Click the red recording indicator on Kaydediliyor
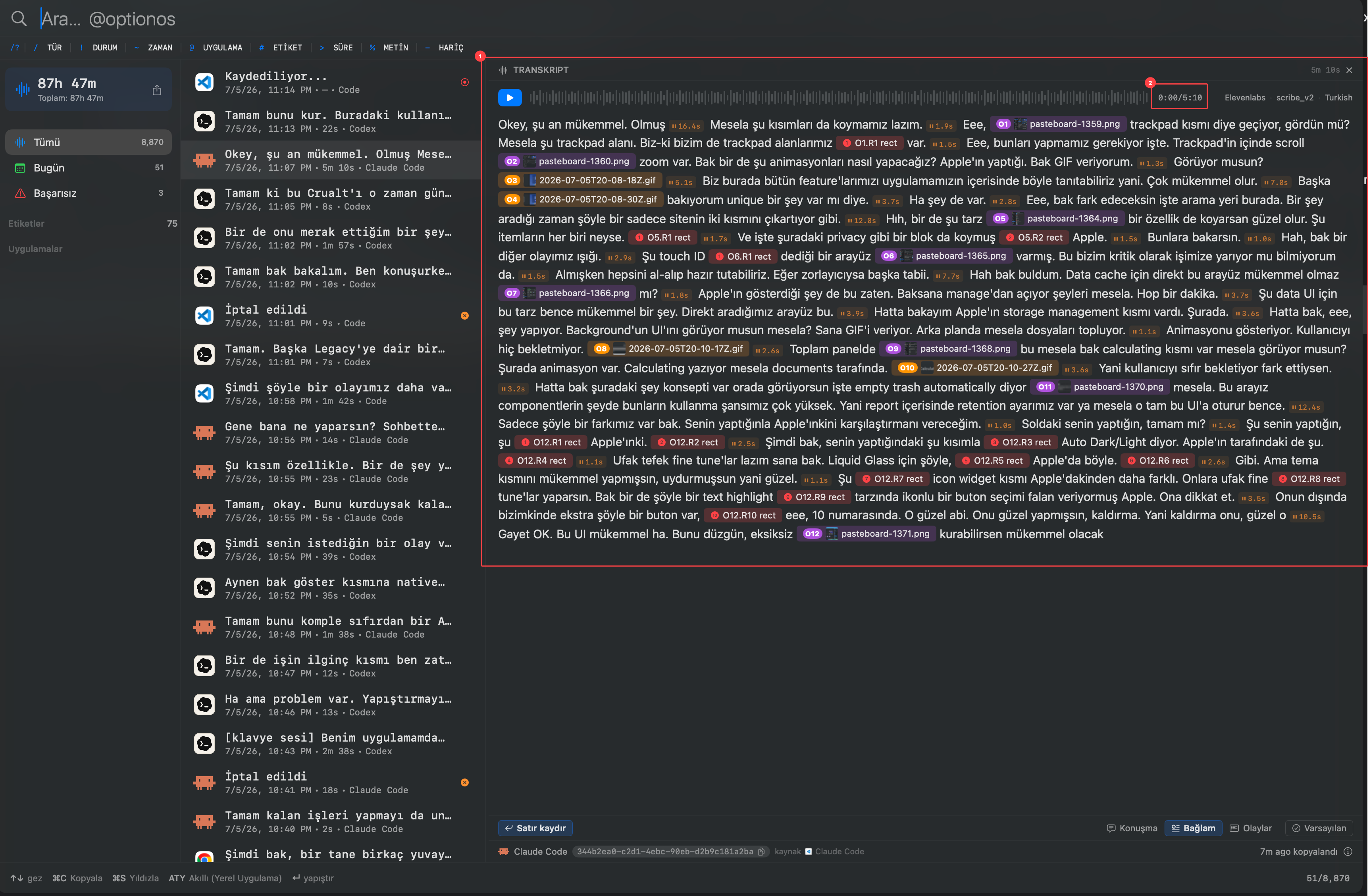This screenshot has height=896, width=1369. (465, 82)
